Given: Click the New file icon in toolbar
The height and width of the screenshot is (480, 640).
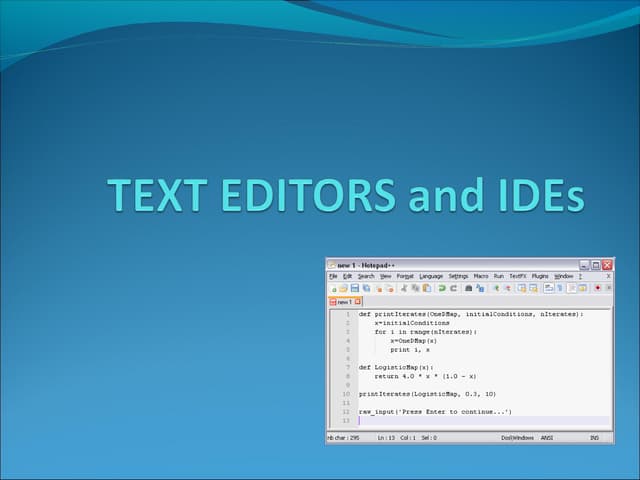Looking at the screenshot, I should pos(333,288).
